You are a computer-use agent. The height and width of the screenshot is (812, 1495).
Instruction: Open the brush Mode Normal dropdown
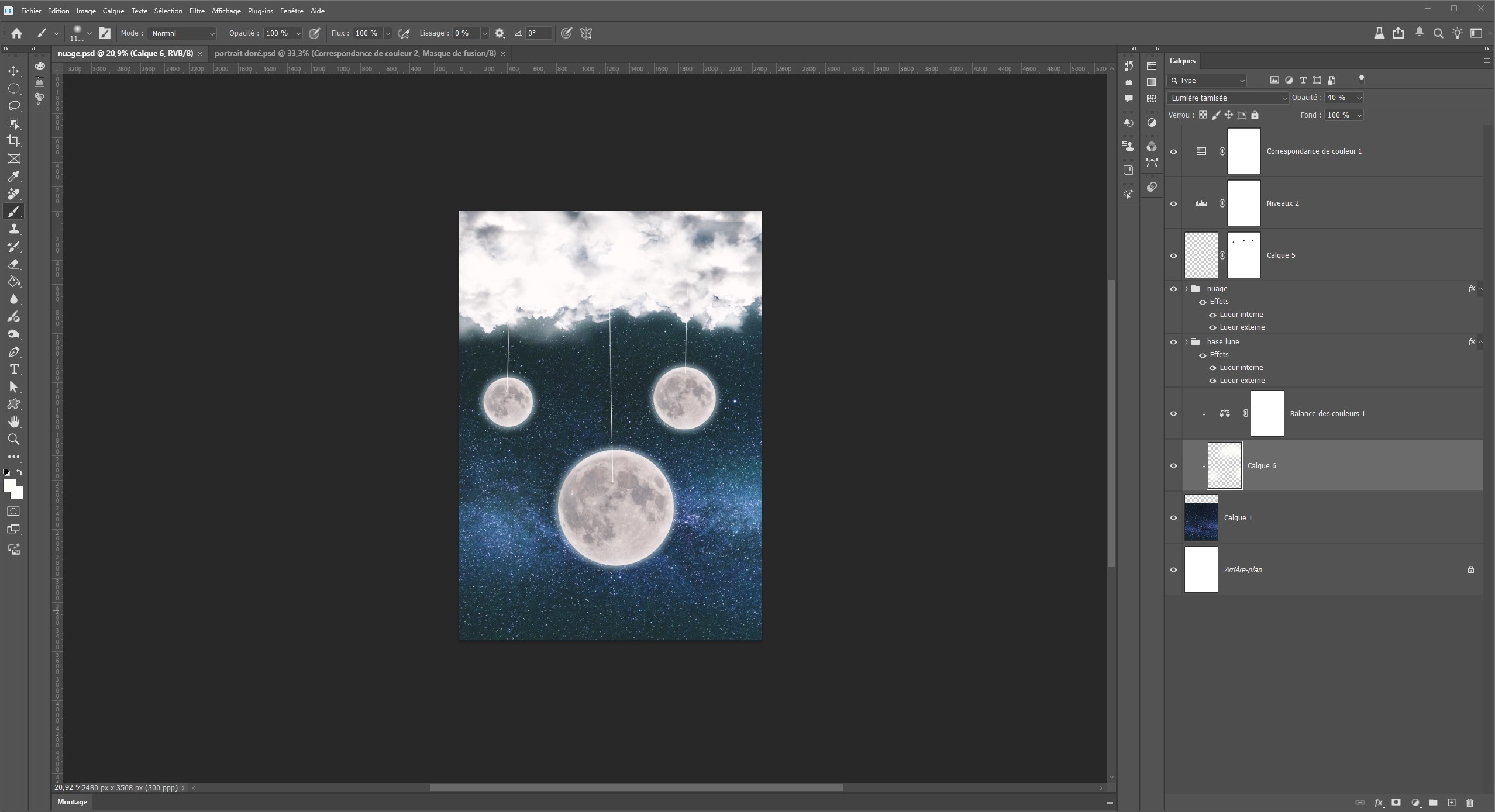tap(182, 33)
